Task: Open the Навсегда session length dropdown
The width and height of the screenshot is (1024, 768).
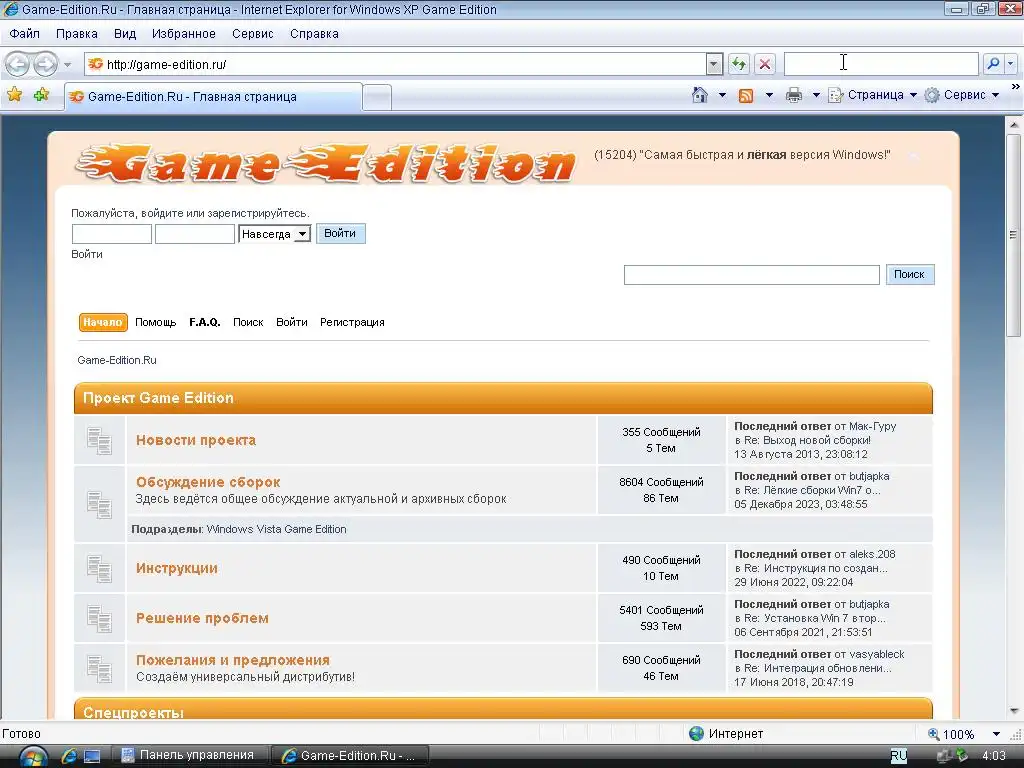Action: click(274, 234)
